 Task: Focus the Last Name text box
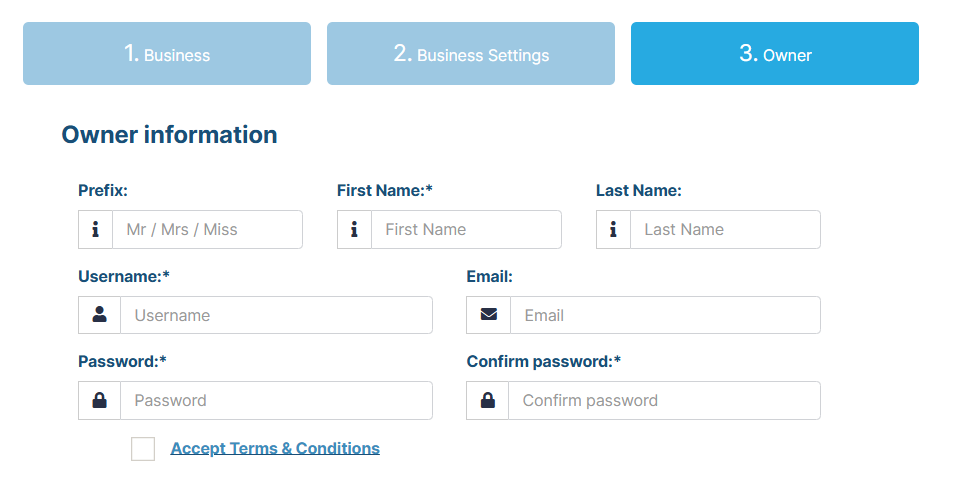[725, 230]
